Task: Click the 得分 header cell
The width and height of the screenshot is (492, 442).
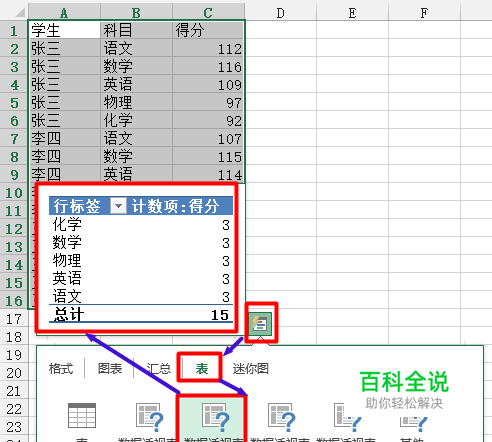Action: click(208, 30)
